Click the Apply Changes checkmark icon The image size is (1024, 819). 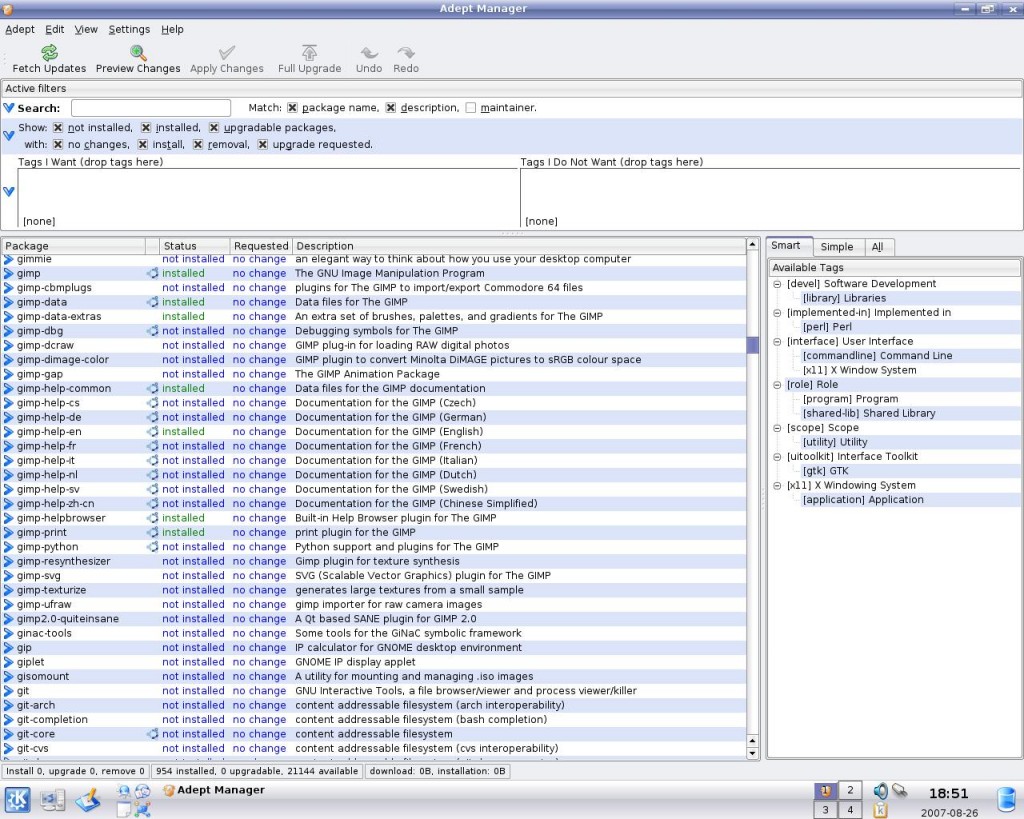(227, 52)
